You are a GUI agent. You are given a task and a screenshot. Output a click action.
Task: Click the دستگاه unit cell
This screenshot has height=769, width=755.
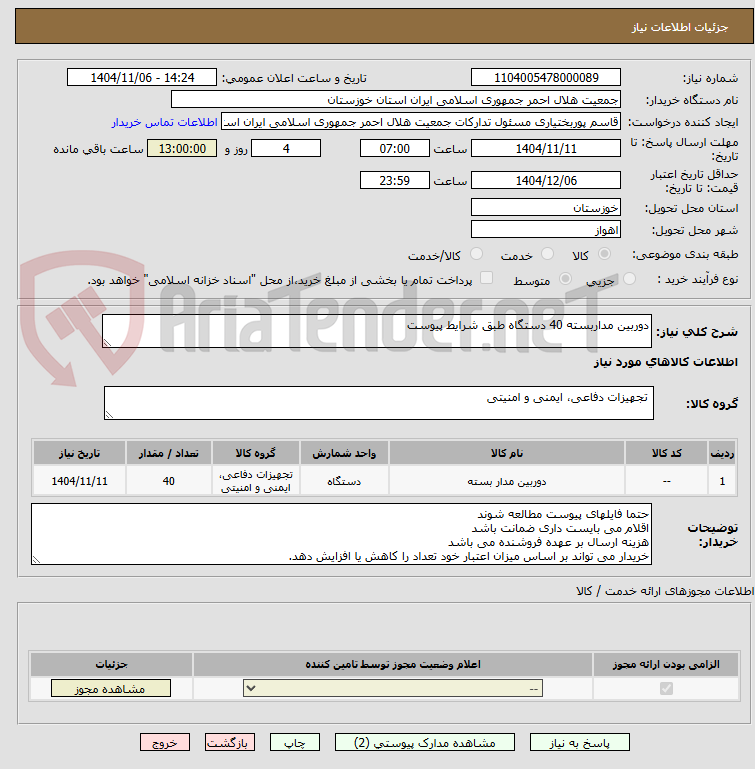(344, 481)
